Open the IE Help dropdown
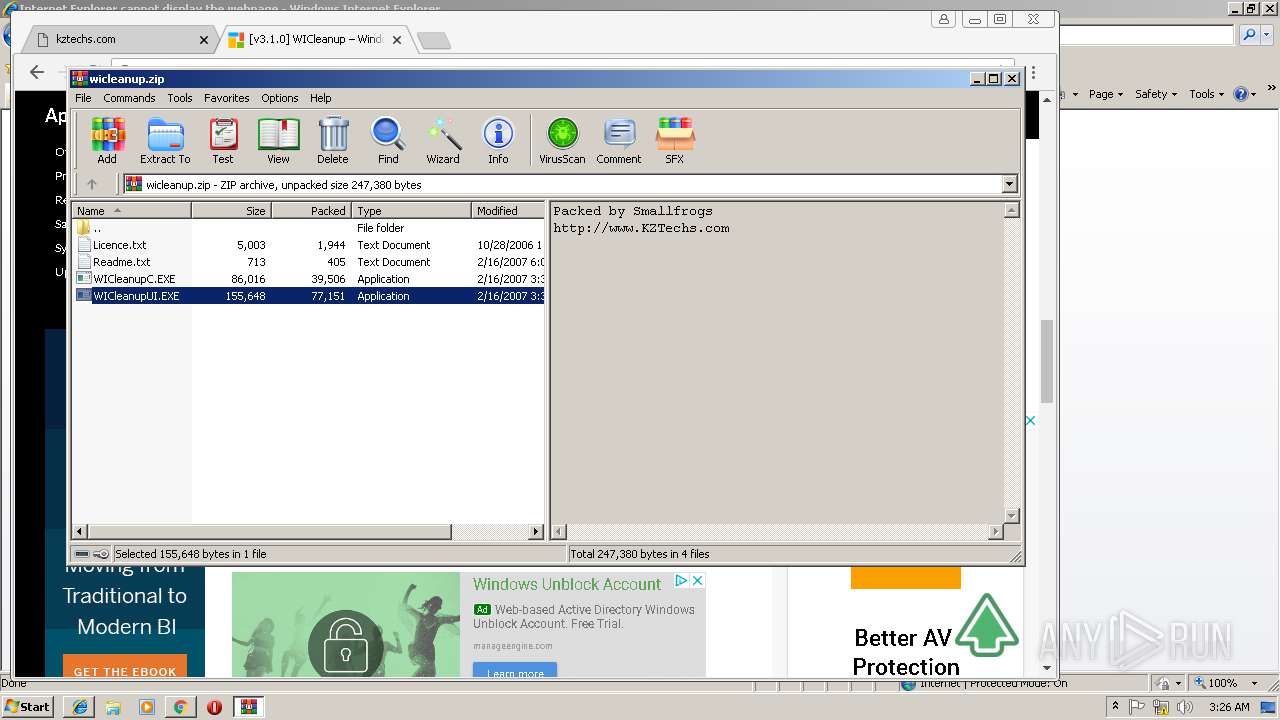The image size is (1280, 720). [1245, 94]
